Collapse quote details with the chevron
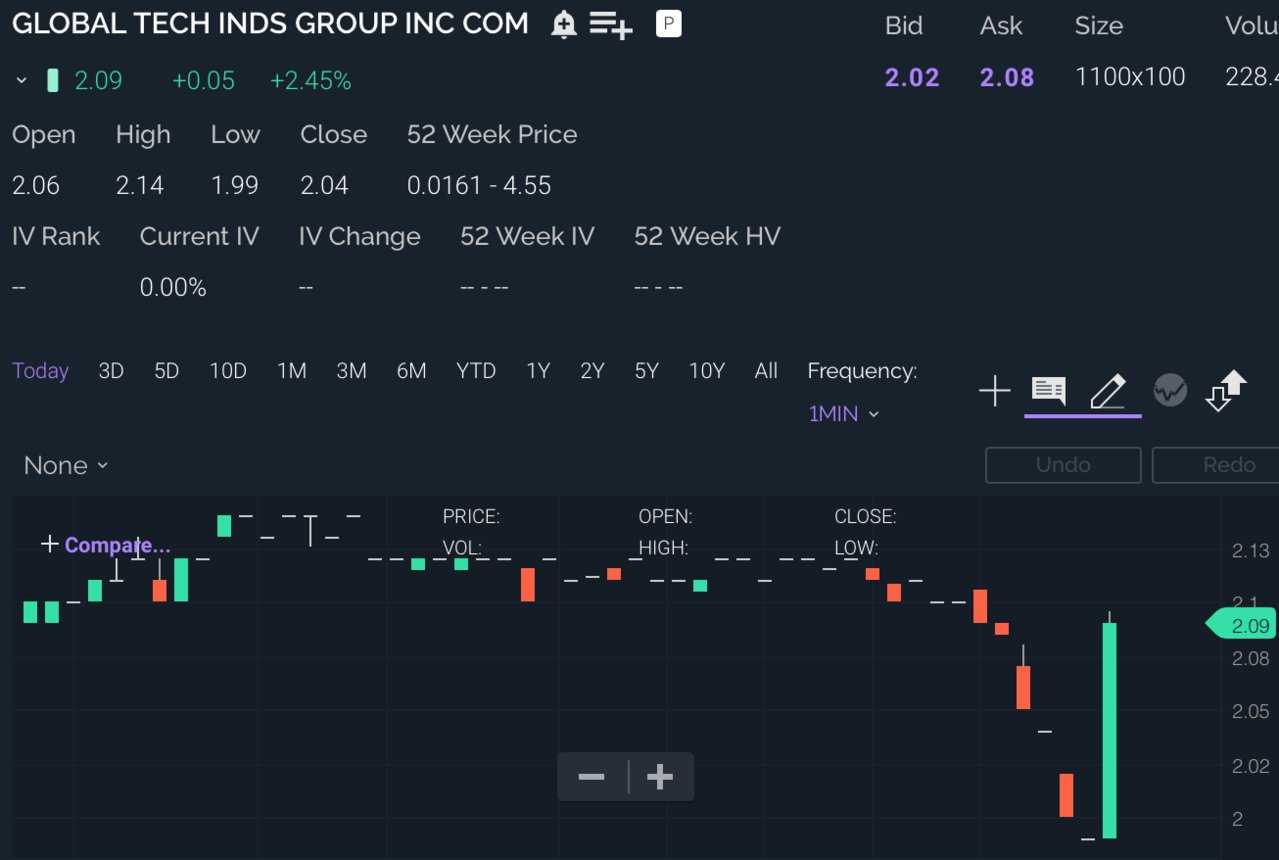The width and height of the screenshot is (1279, 860). pos(22,81)
